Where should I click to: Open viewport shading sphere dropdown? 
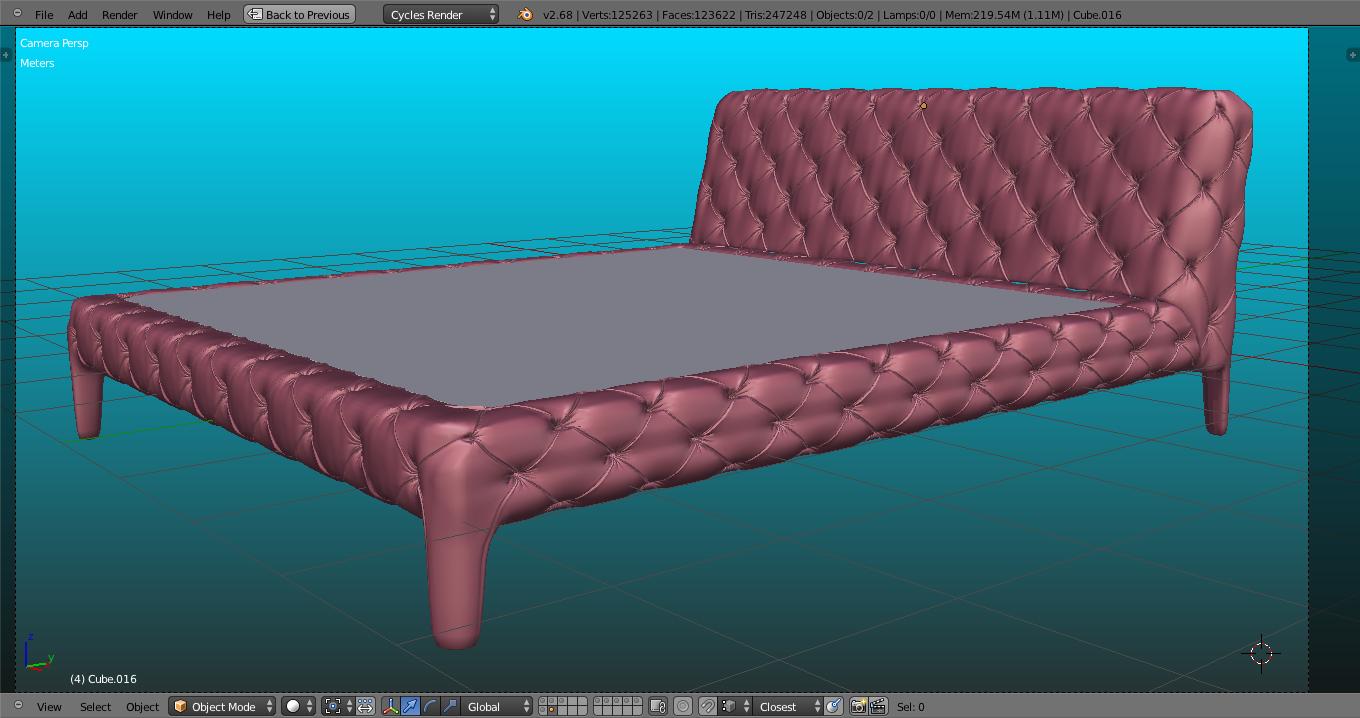[298, 706]
